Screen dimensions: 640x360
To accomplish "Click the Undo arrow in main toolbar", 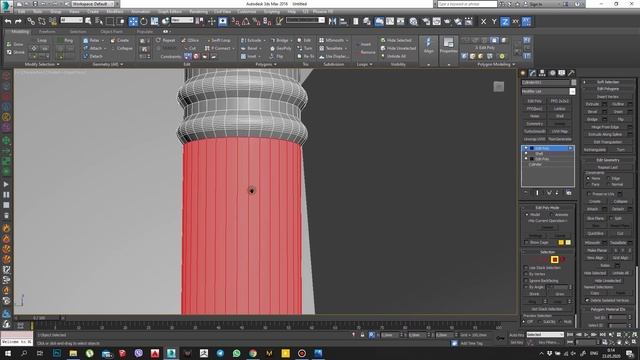I will click(8, 21).
